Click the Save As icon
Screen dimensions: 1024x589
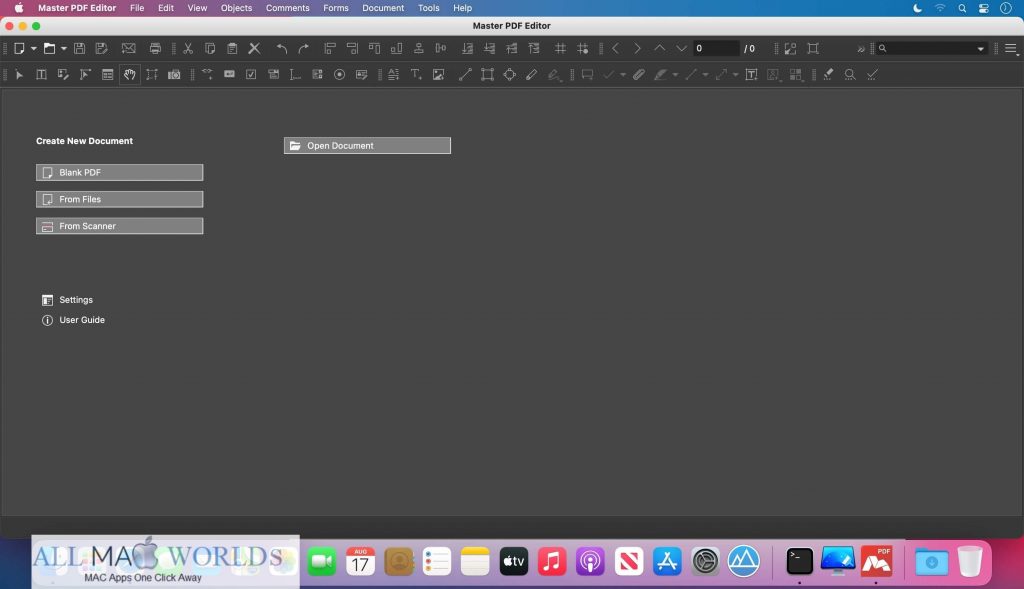(x=101, y=48)
